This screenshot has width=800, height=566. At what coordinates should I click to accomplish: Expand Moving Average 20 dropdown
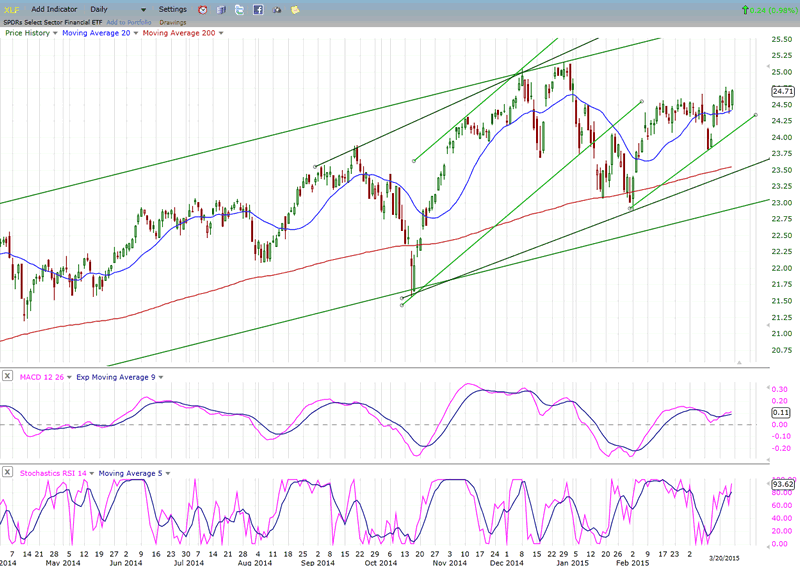click(x=136, y=33)
